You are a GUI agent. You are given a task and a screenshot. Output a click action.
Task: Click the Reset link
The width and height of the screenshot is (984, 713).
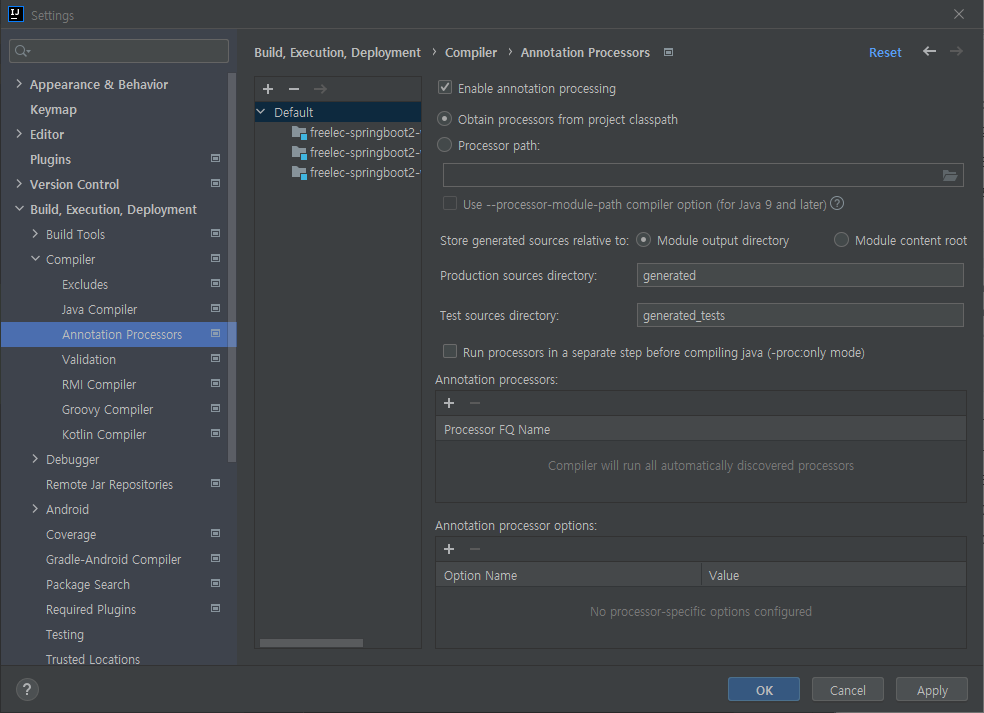885,53
